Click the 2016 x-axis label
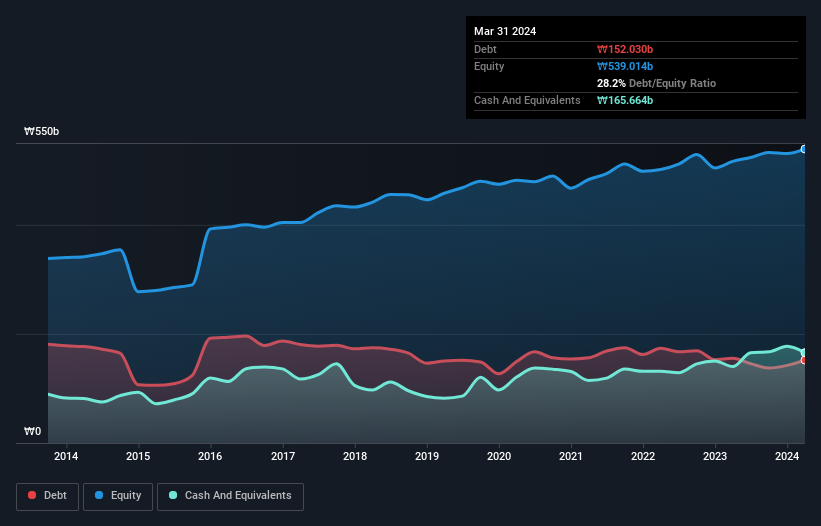Viewport: 821px width, 526px height. tap(210, 456)
